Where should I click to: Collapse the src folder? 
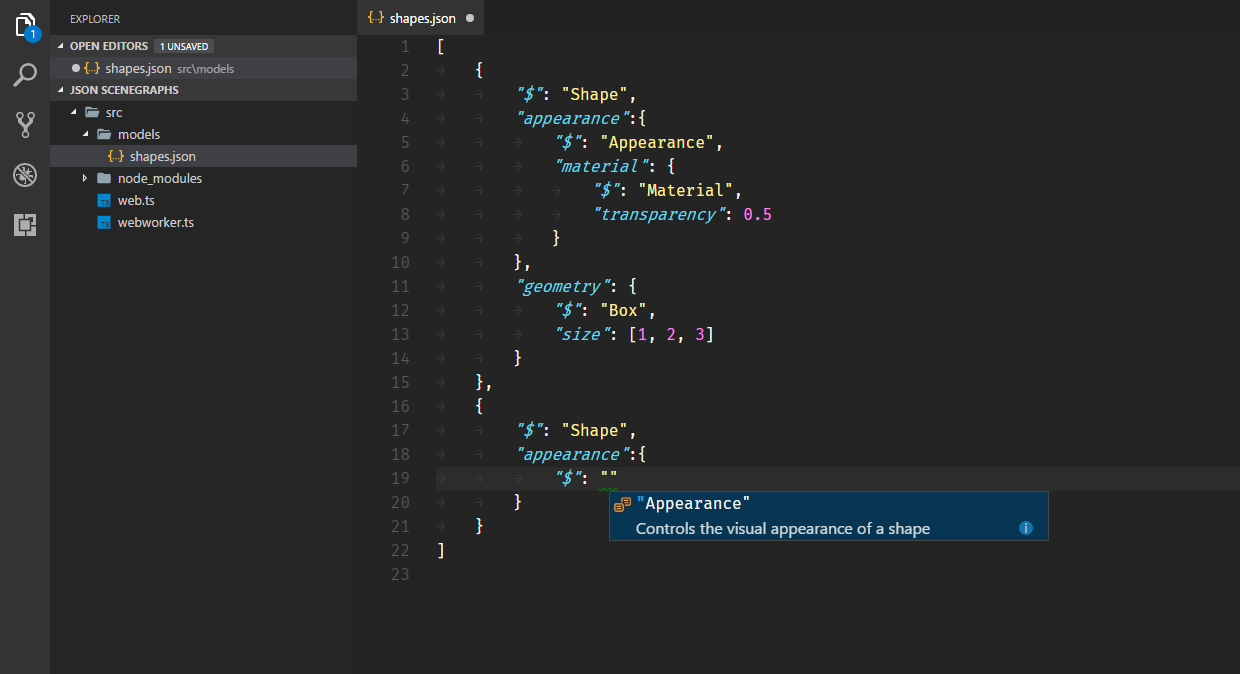73,112
